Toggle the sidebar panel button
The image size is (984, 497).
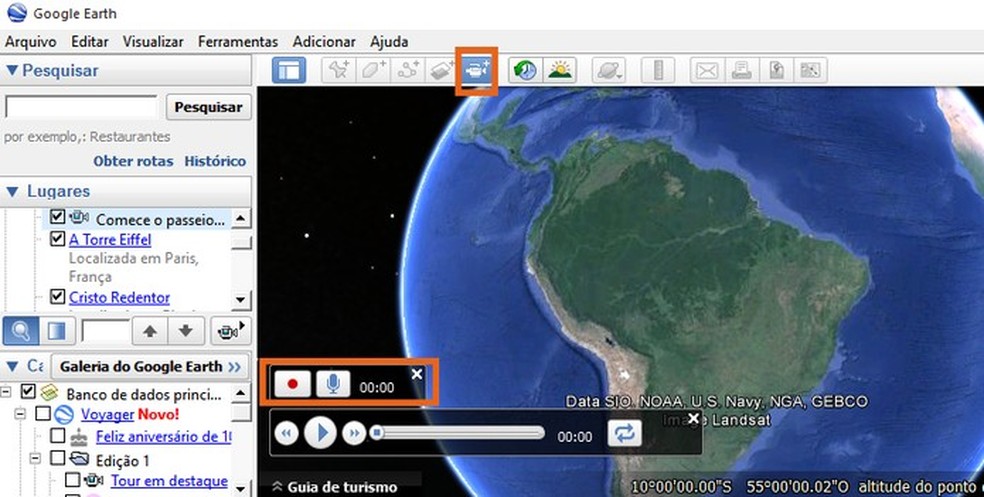(289, 70)
